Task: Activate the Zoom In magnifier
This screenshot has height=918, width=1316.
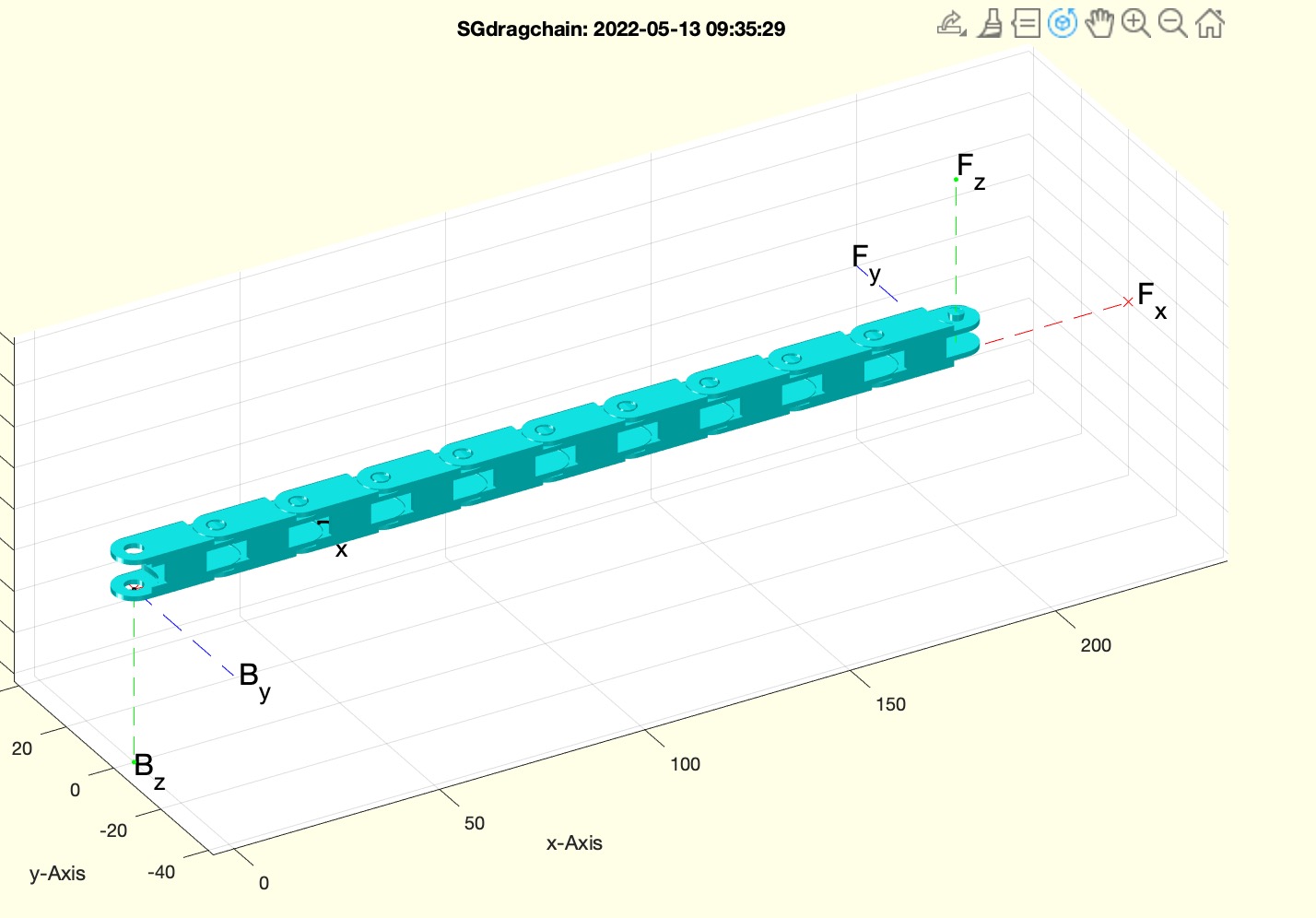Action: click(x=1135, y=23)
